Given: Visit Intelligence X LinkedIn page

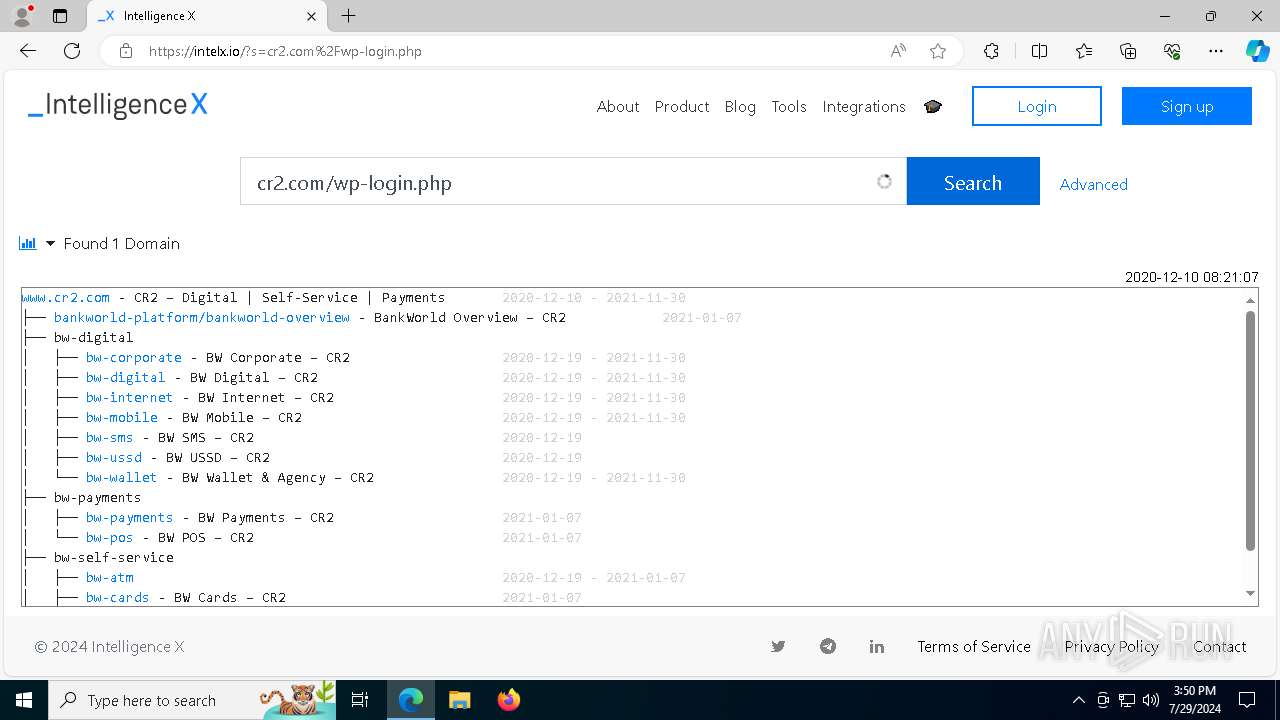Looking at the screenshot, I should pyautogui.click(x=877, y=646).
